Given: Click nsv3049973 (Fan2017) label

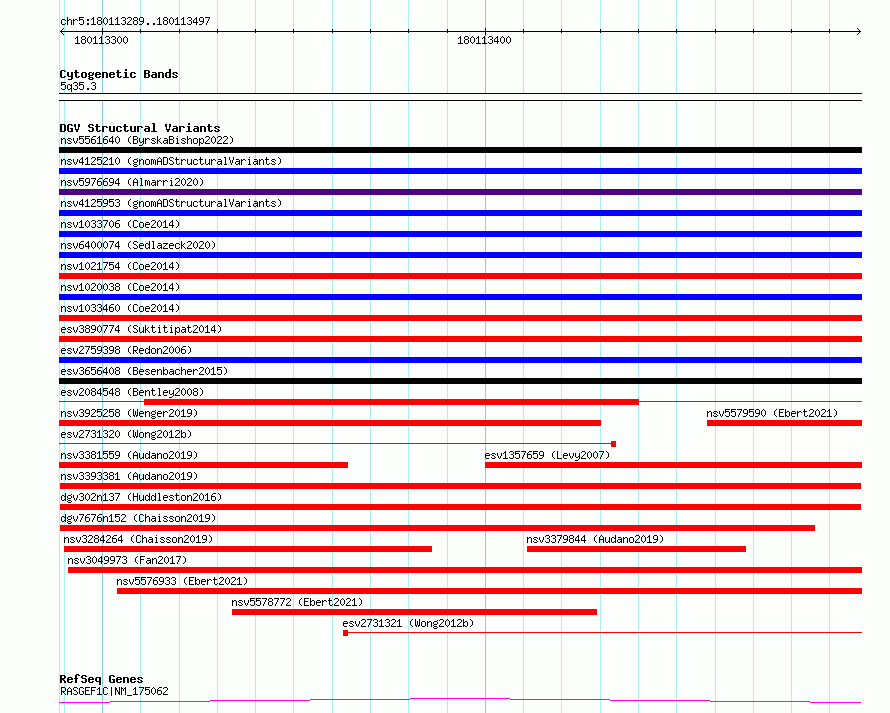Looking at the screenshot, I should pos(127,560).
